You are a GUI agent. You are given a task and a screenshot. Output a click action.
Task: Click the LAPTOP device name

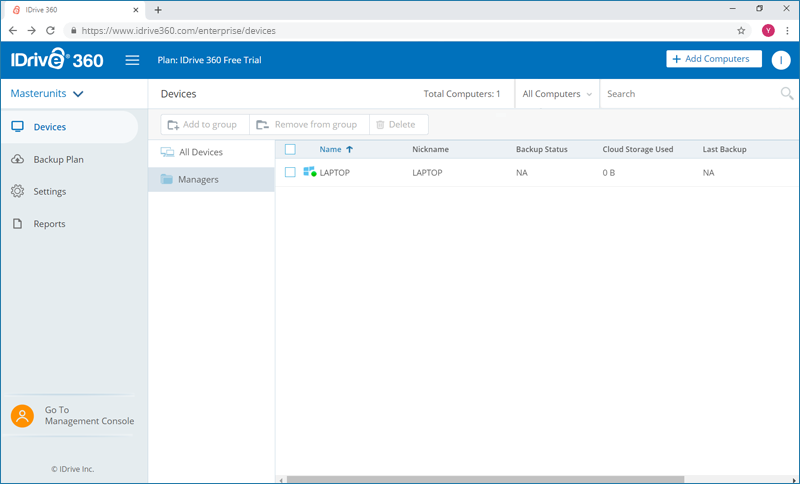tap(335, 172)
